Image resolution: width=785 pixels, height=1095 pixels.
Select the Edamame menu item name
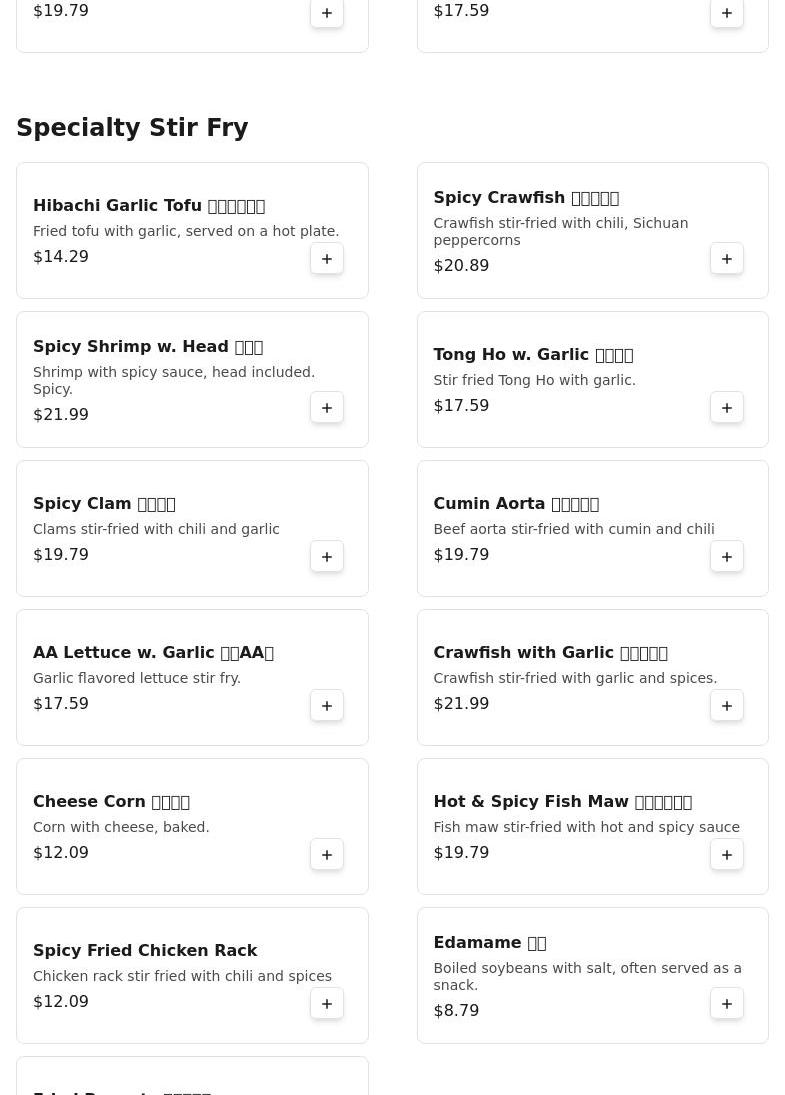[x=490, y=943]
